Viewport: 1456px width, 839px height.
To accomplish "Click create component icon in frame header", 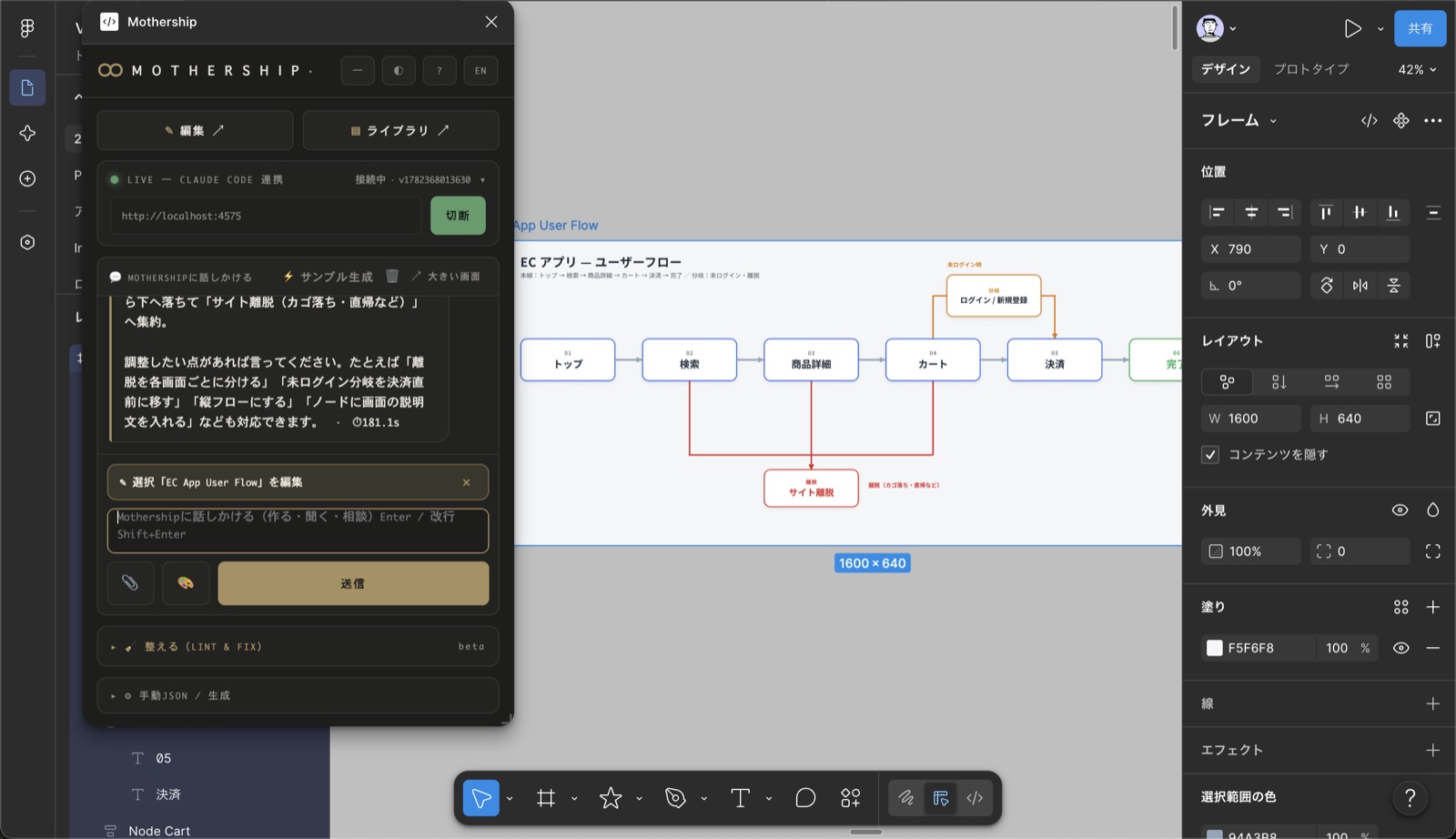I will [1400, 120].
